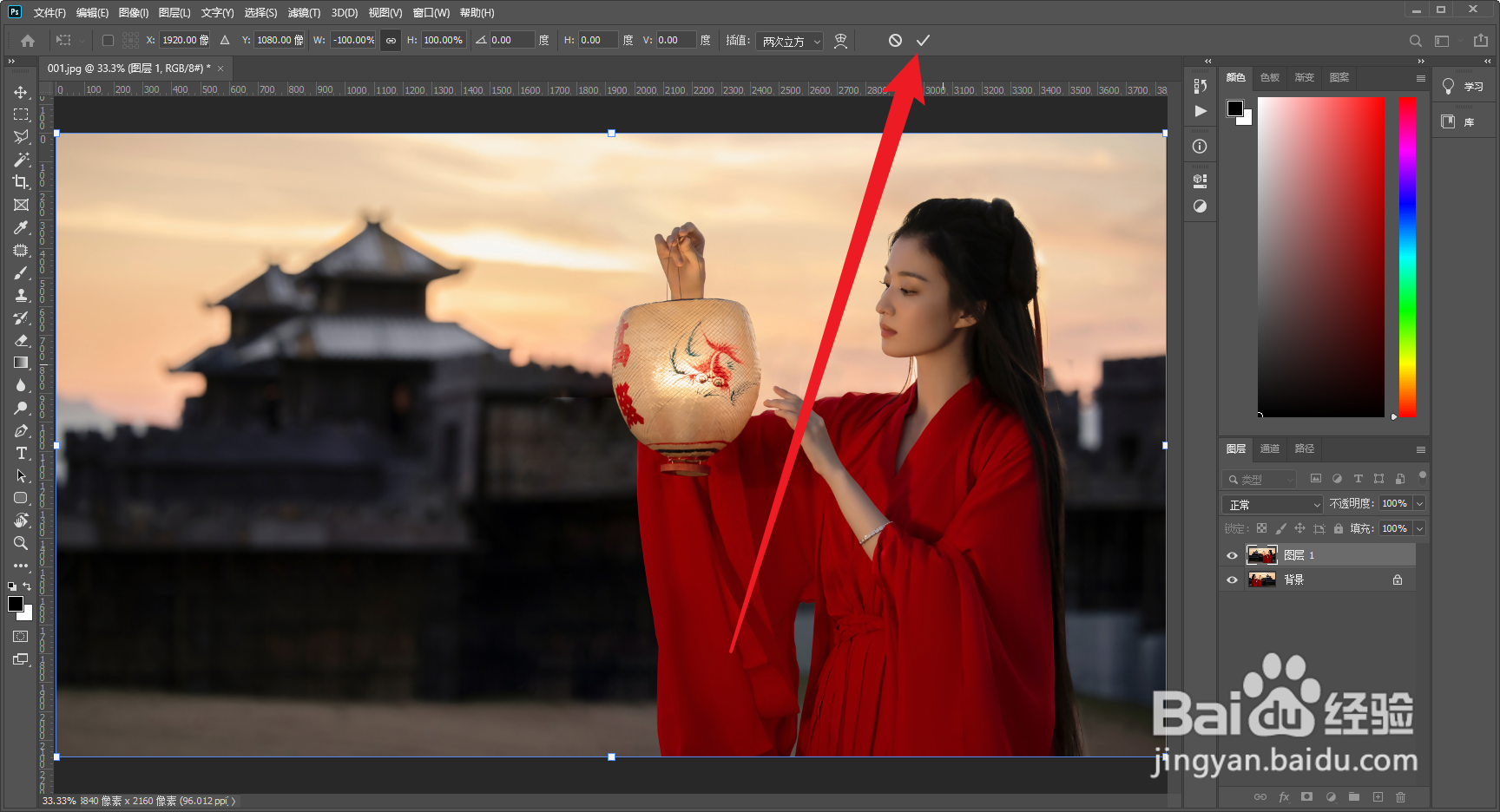Select the Zoom tool

pos(21,543)
